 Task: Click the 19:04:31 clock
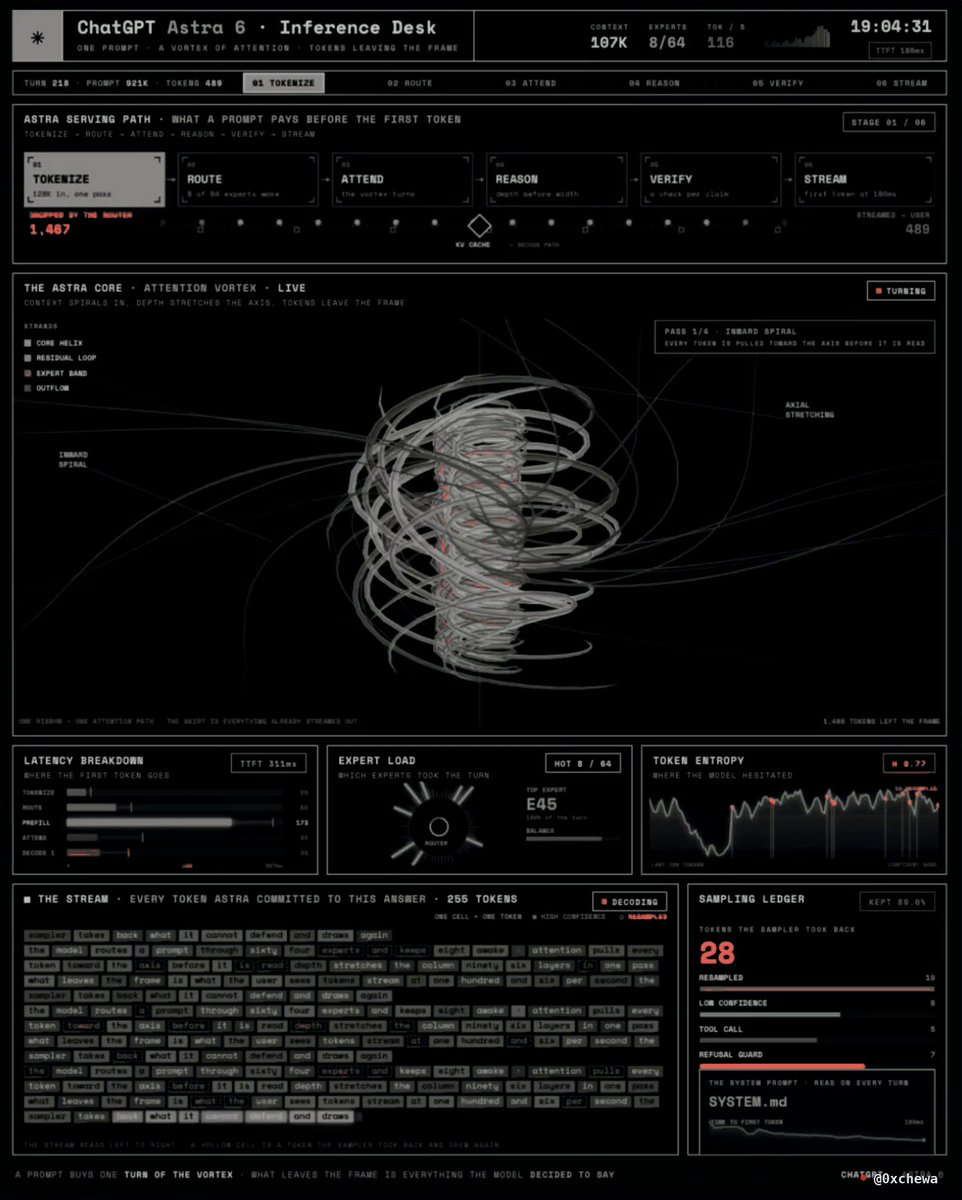click(890, 27)
